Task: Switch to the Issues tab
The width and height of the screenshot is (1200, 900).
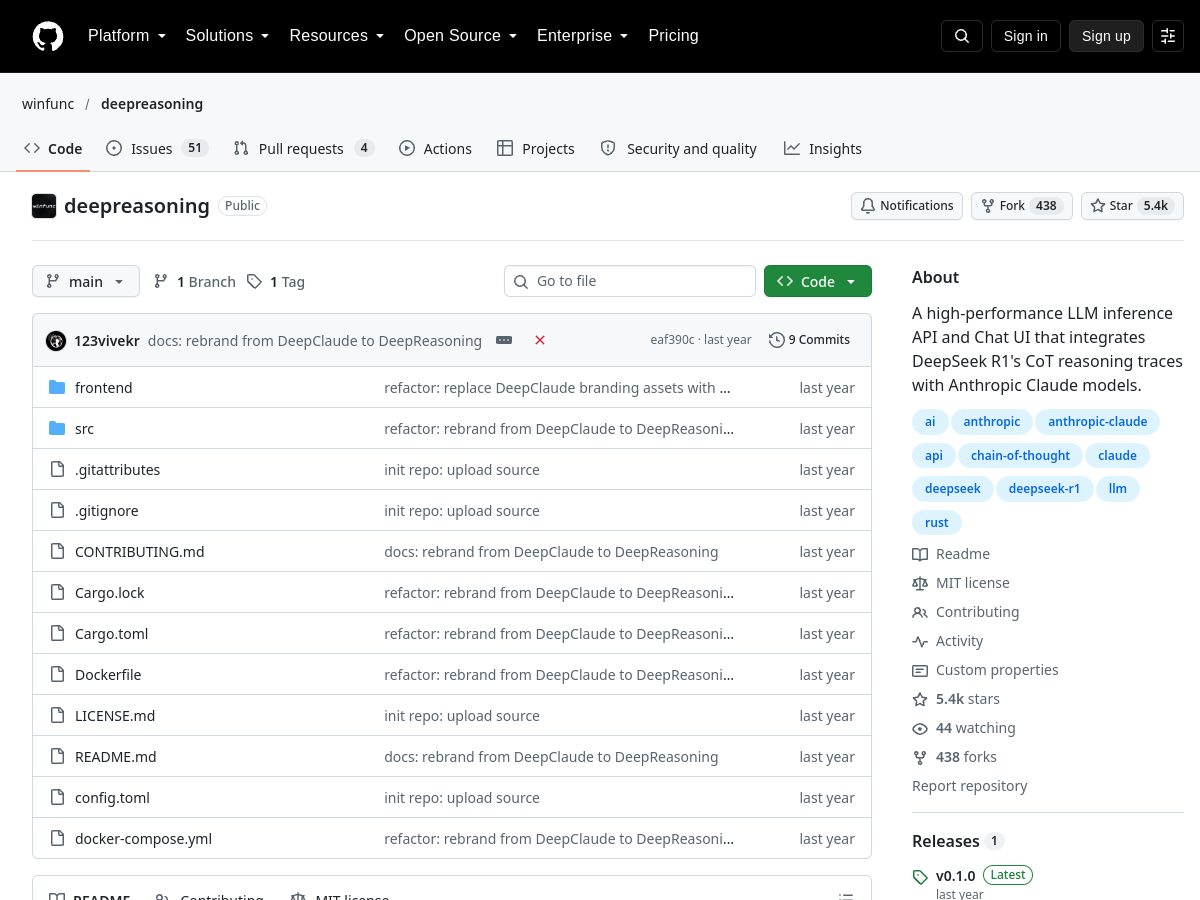Action: pos(156,148)
